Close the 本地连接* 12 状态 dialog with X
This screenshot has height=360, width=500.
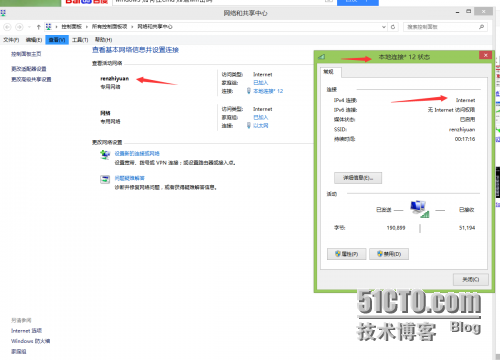(x=486, y=55)
